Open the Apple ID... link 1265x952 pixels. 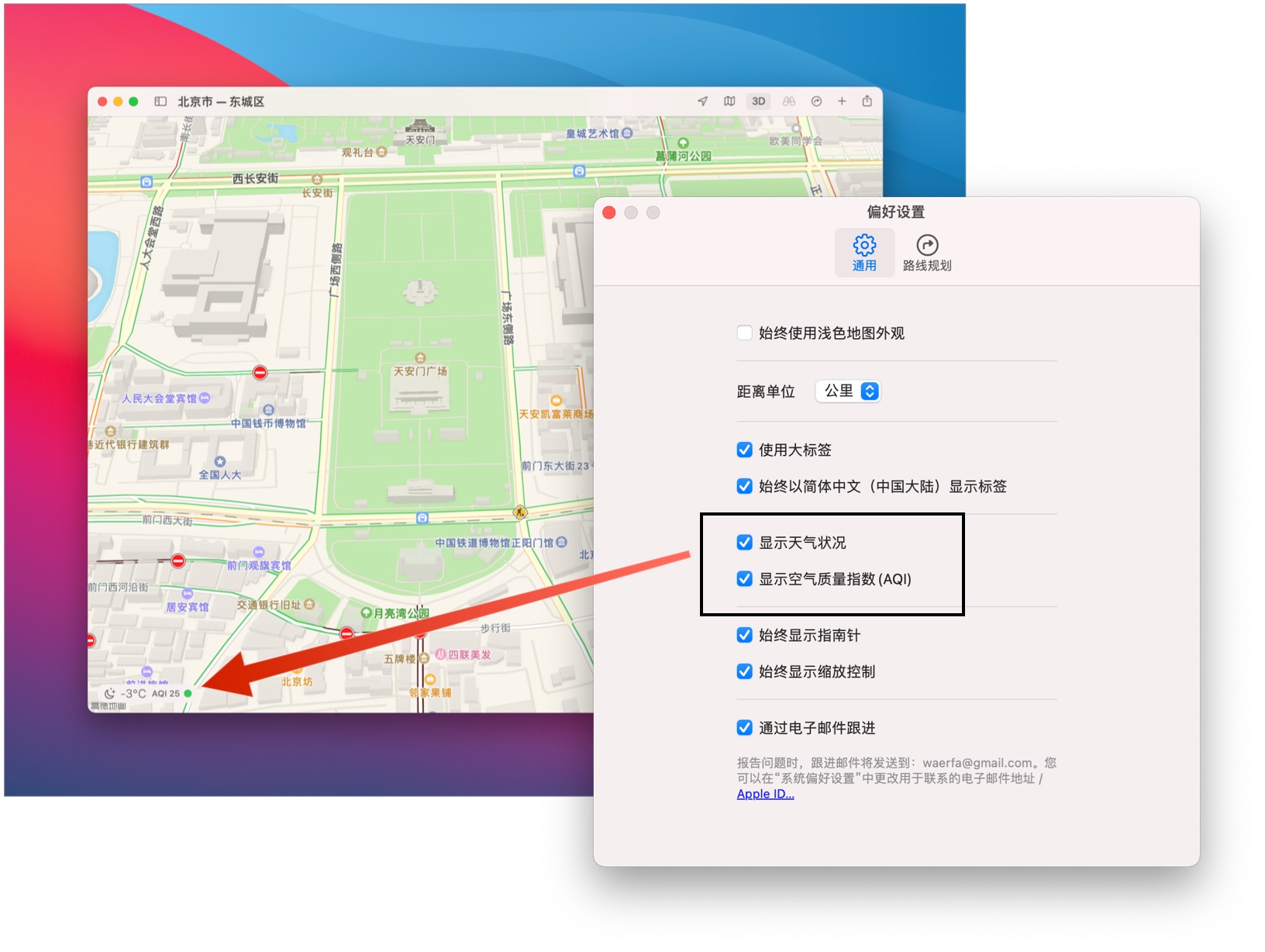[x=765, y=794]
